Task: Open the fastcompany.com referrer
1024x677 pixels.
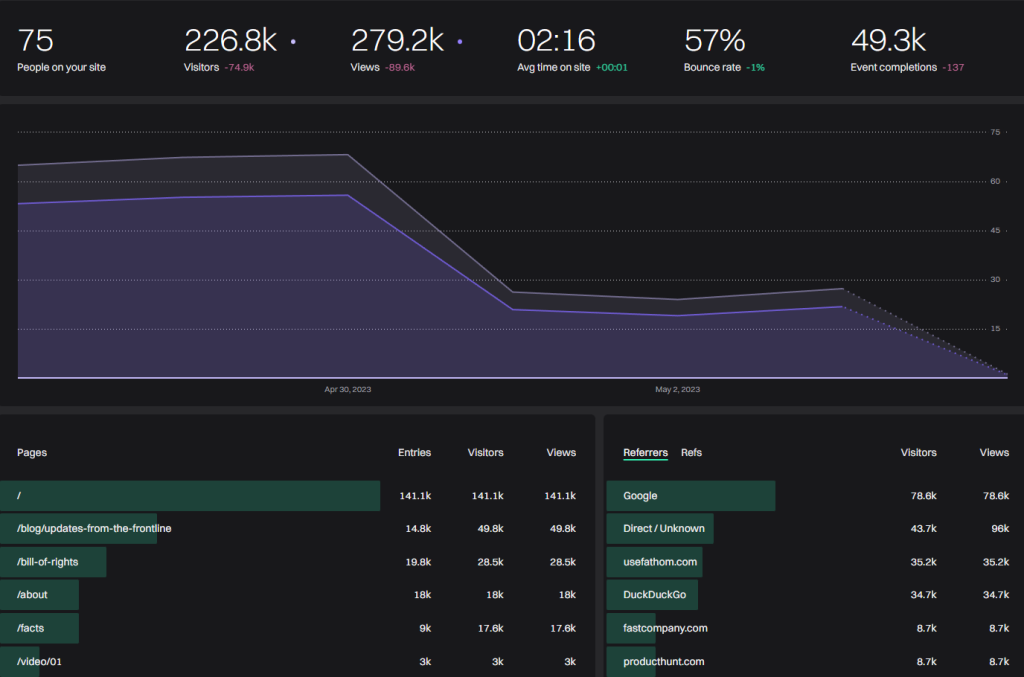Action: [x=665, y=628]
